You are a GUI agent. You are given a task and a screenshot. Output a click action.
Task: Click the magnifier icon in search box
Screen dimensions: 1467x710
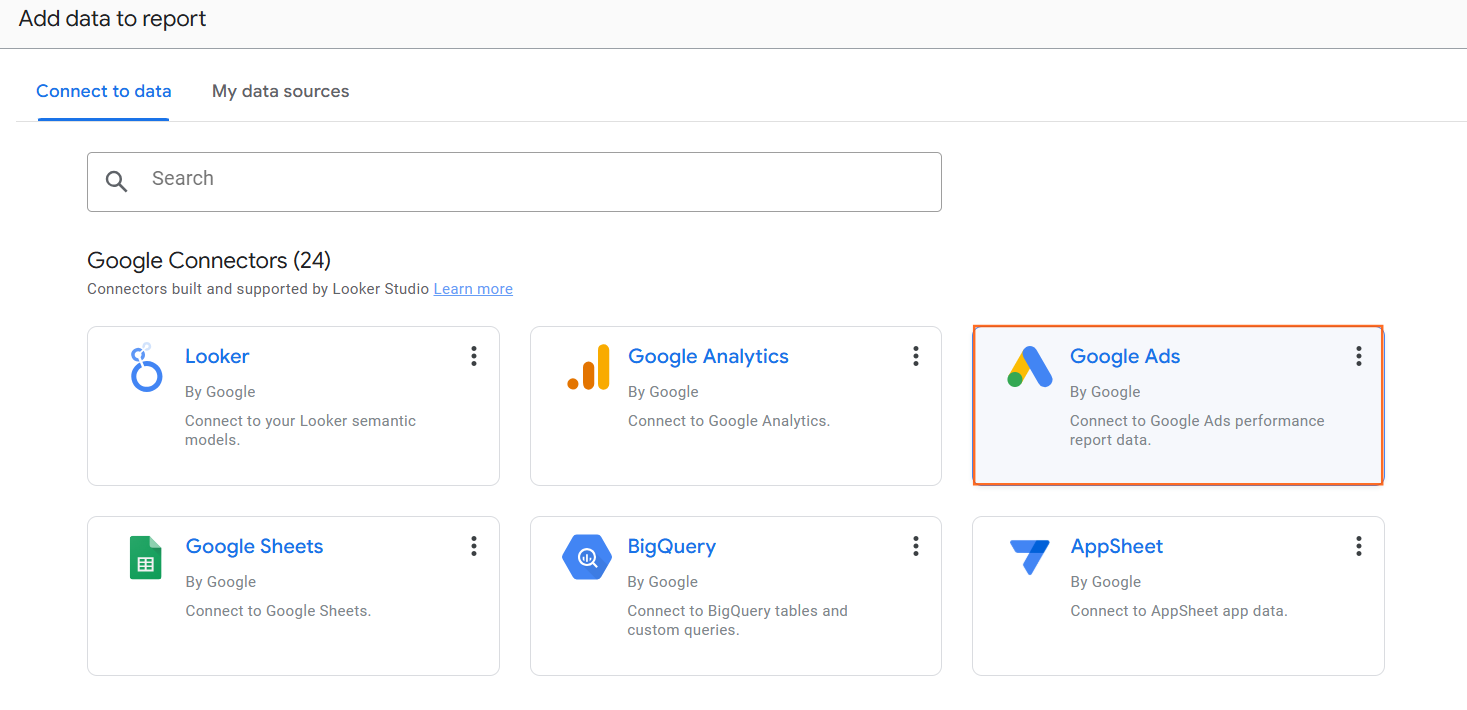pyautogui.click(x=117, y=181)
